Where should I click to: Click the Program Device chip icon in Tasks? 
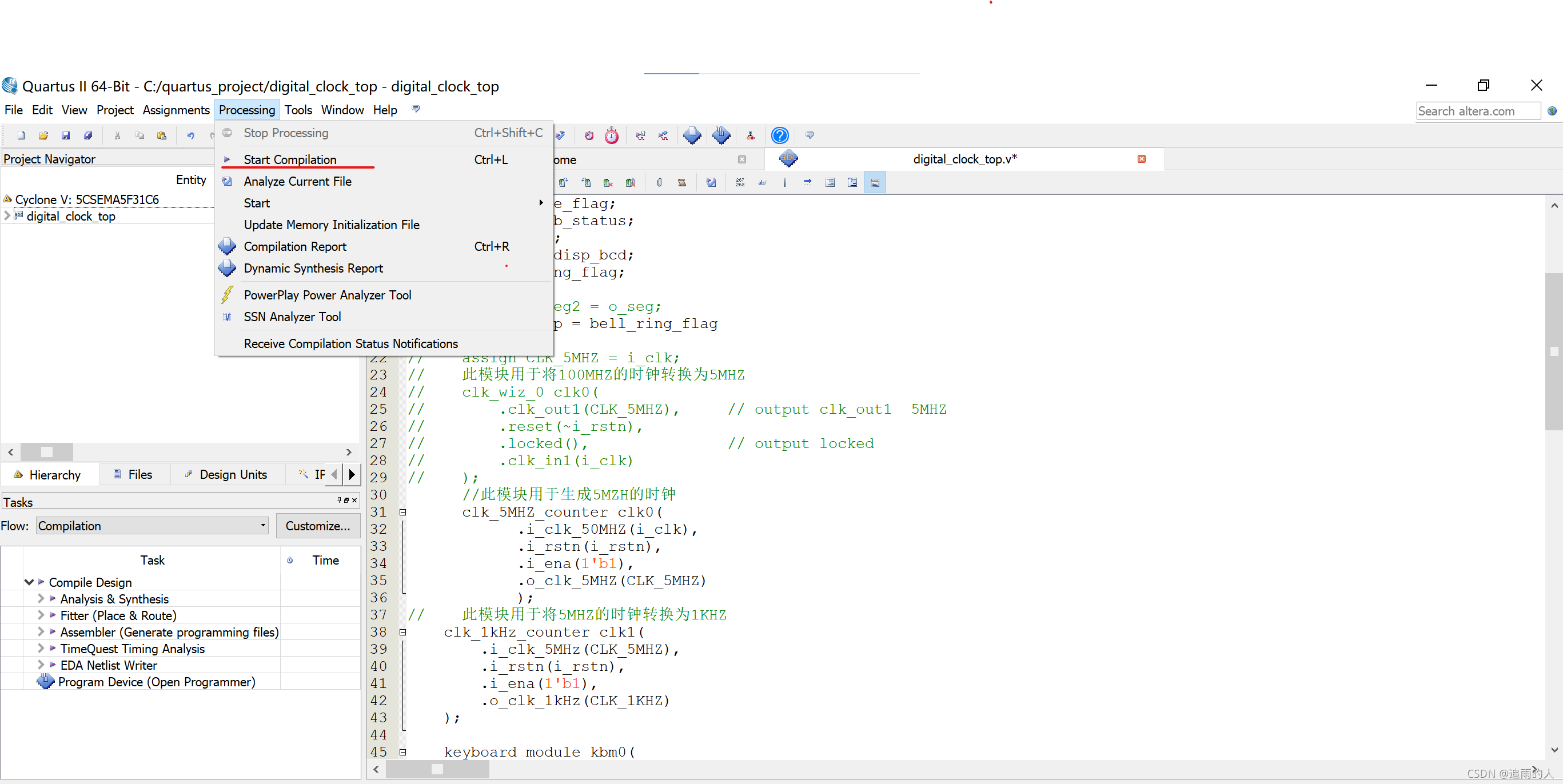[x=45, y=682]
